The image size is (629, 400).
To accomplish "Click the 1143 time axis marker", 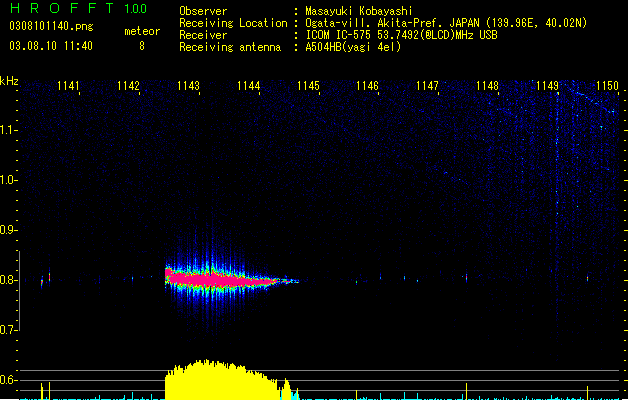I will point(188,86).
